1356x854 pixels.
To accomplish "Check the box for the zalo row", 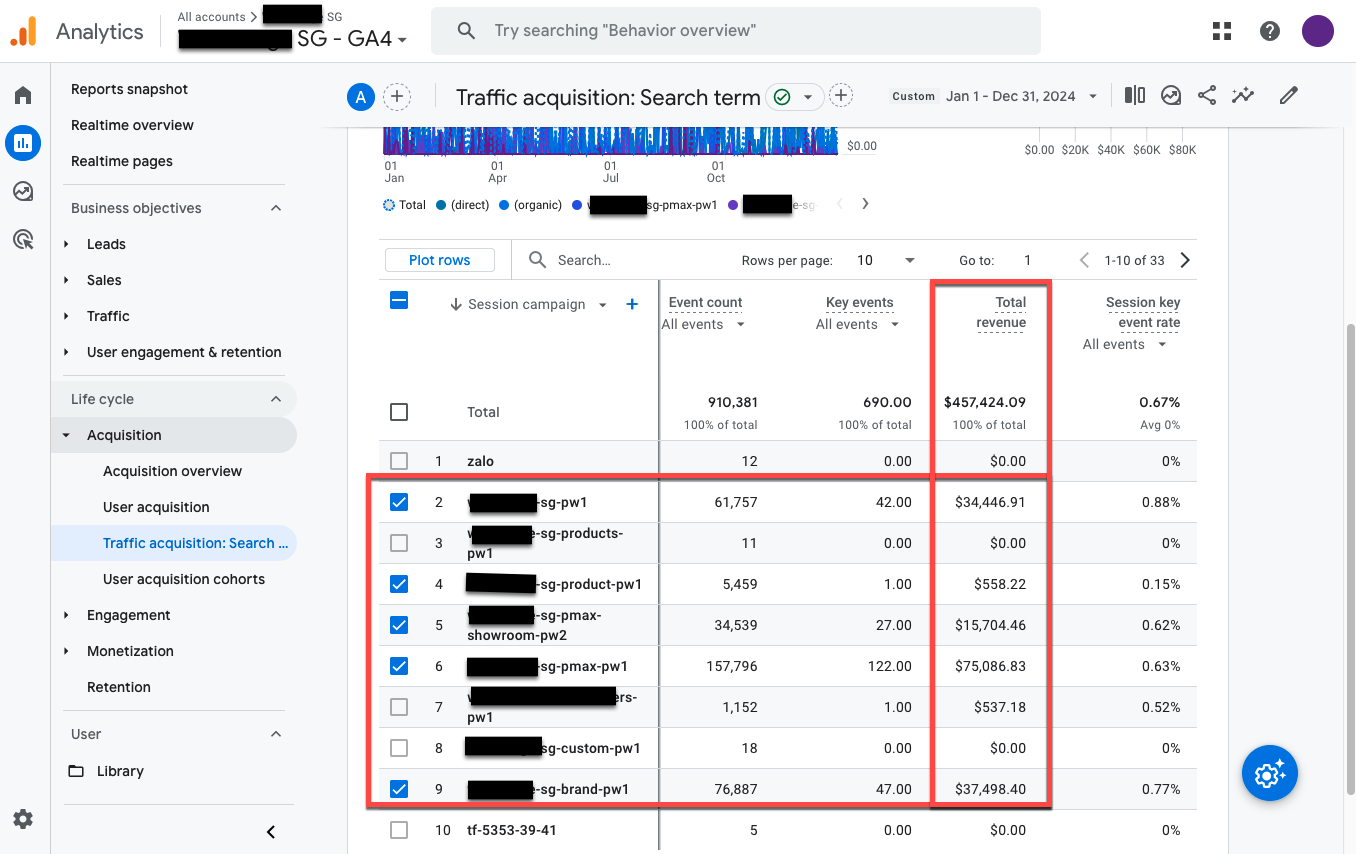I will [x=399, y=461].
